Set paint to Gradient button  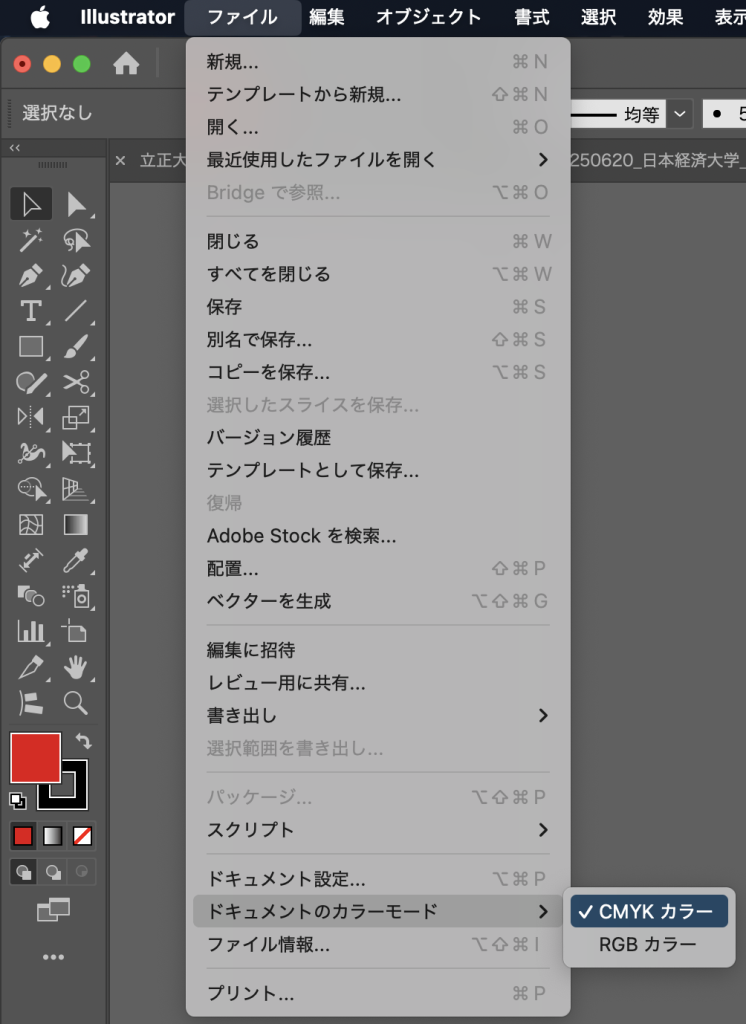pyautogui.click(x=52, y=836)
